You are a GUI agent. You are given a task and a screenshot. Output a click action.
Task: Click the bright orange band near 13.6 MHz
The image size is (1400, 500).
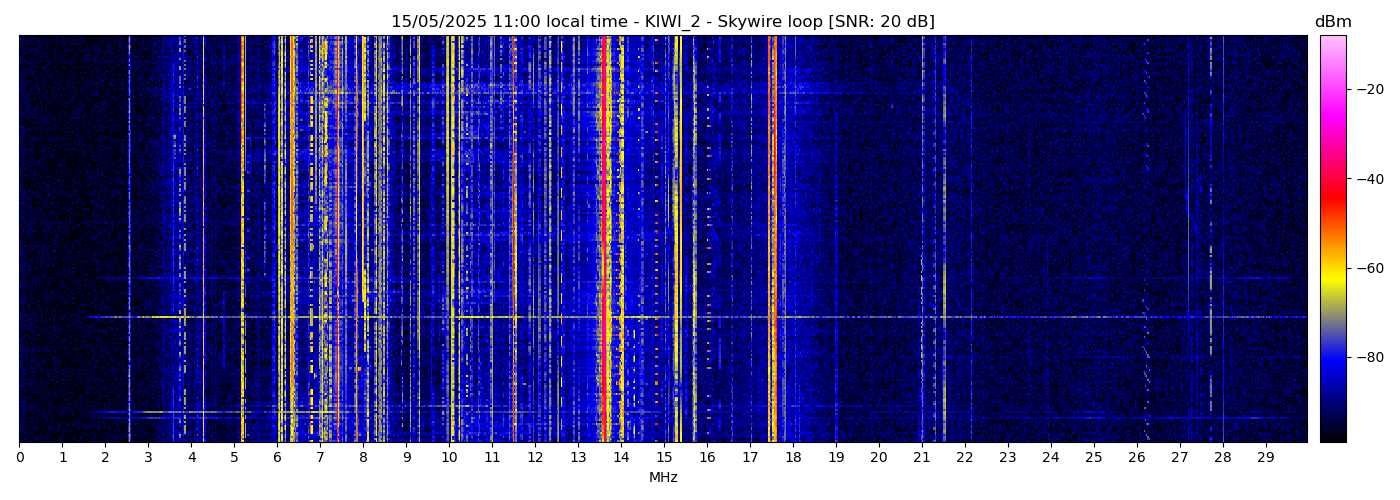click(x=606, y=240)
